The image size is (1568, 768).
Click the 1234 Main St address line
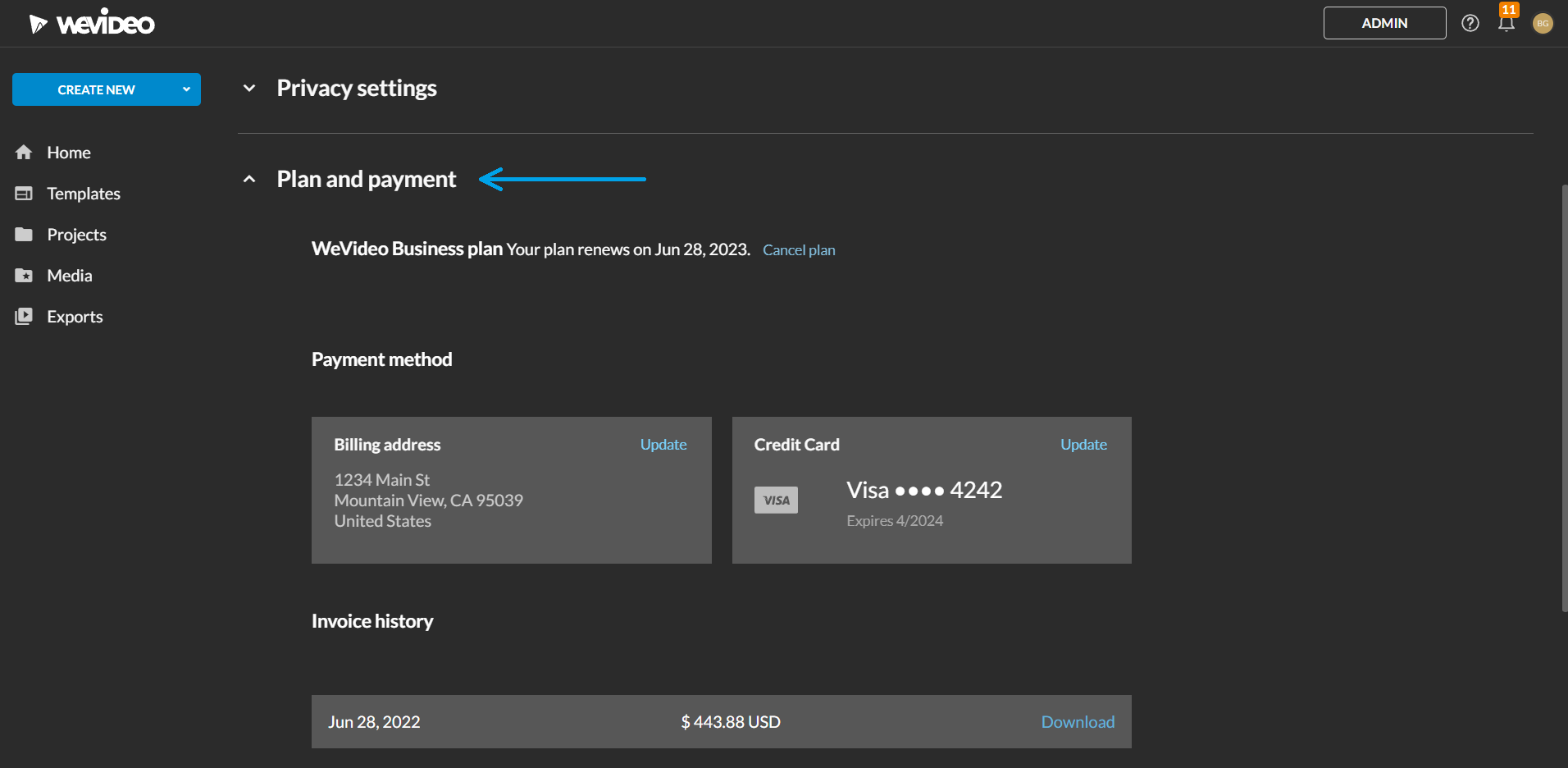pos(381,480)
